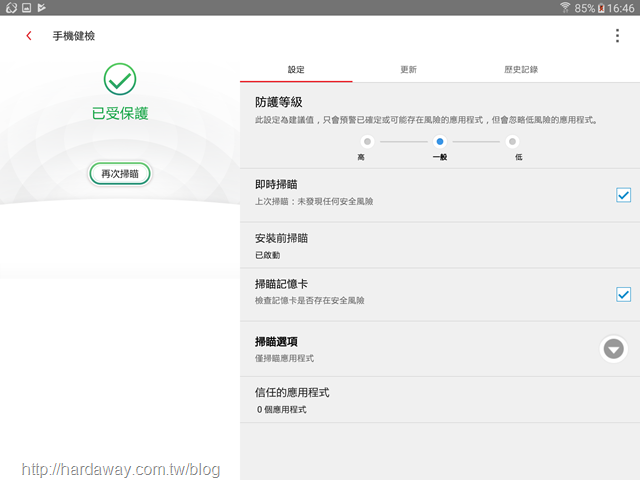Switch to the 歷史記錄 tab
This screenshot has height=480, width=640.
(x=521, y=70)
